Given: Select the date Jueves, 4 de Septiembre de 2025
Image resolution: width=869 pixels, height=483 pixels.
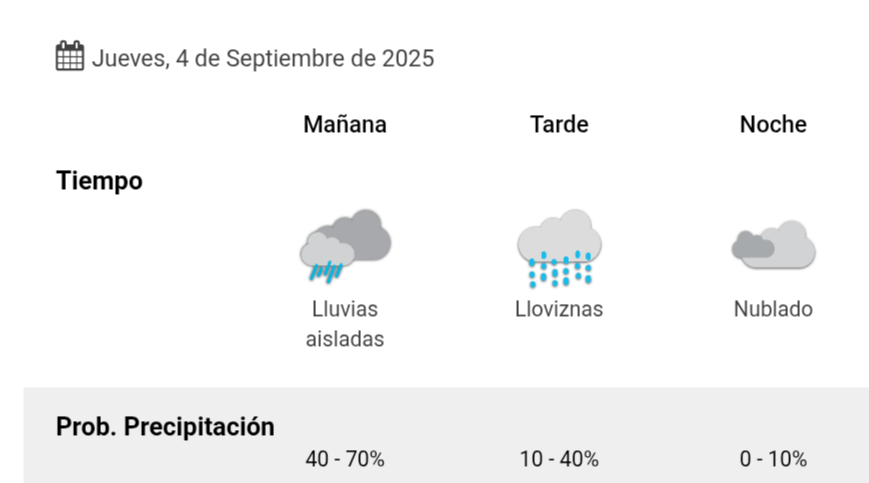Looking at the screenshot, I should coord(263,58).
